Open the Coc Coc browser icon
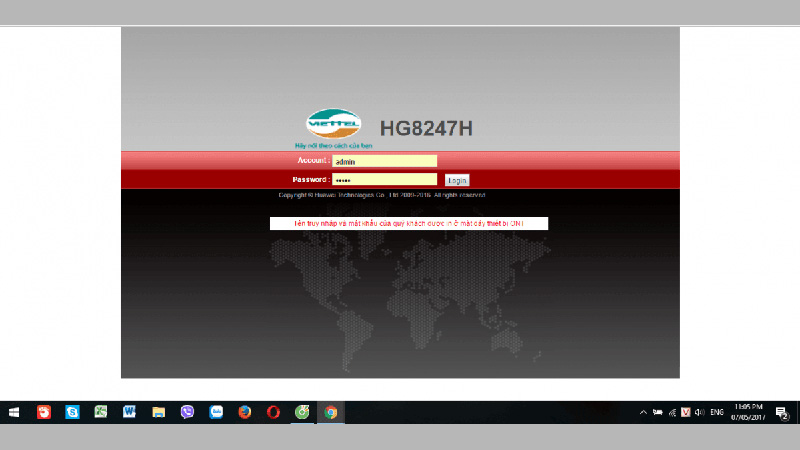 [x=302, y=412]
